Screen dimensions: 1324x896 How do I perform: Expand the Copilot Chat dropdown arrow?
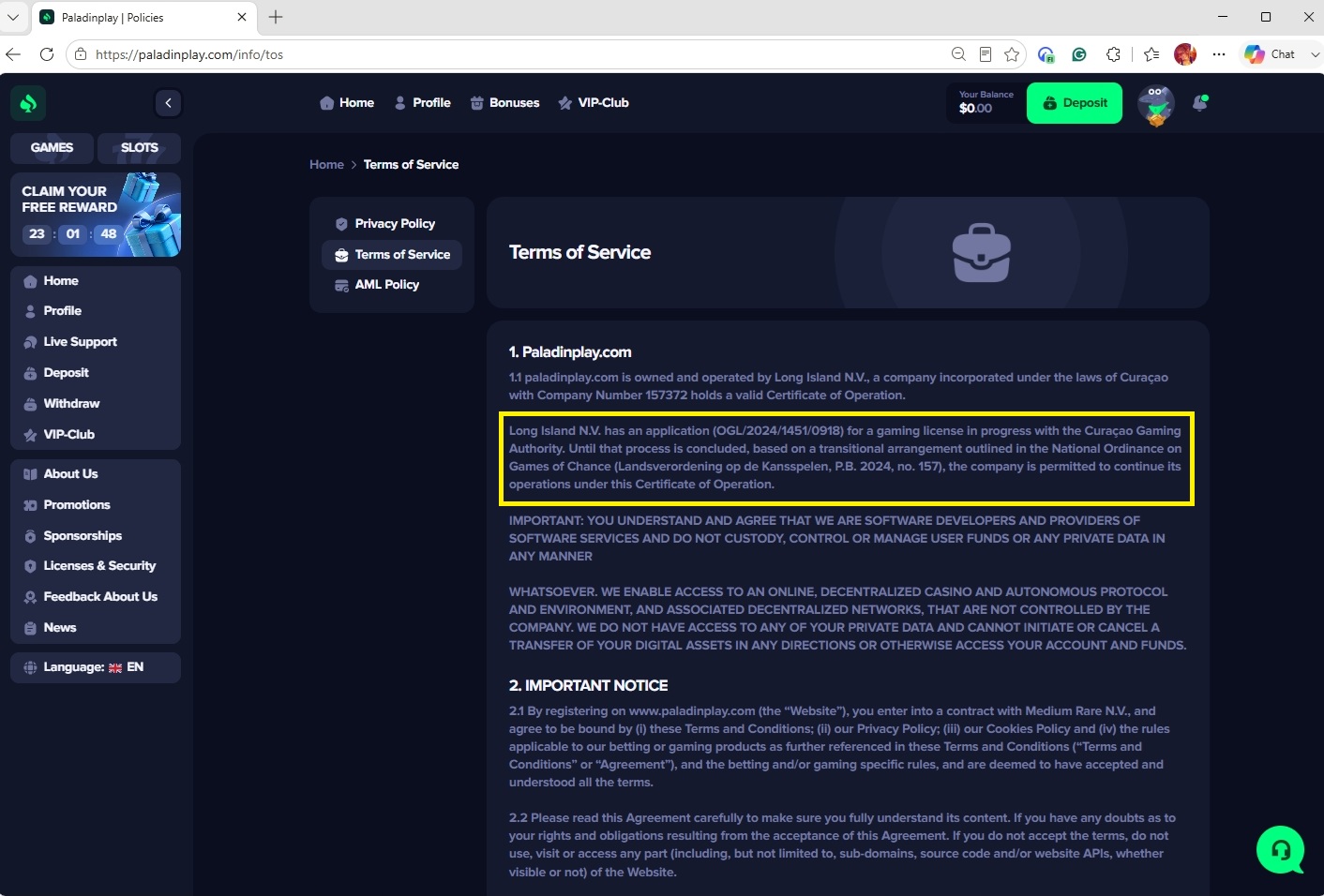(x=1315, y=54)
